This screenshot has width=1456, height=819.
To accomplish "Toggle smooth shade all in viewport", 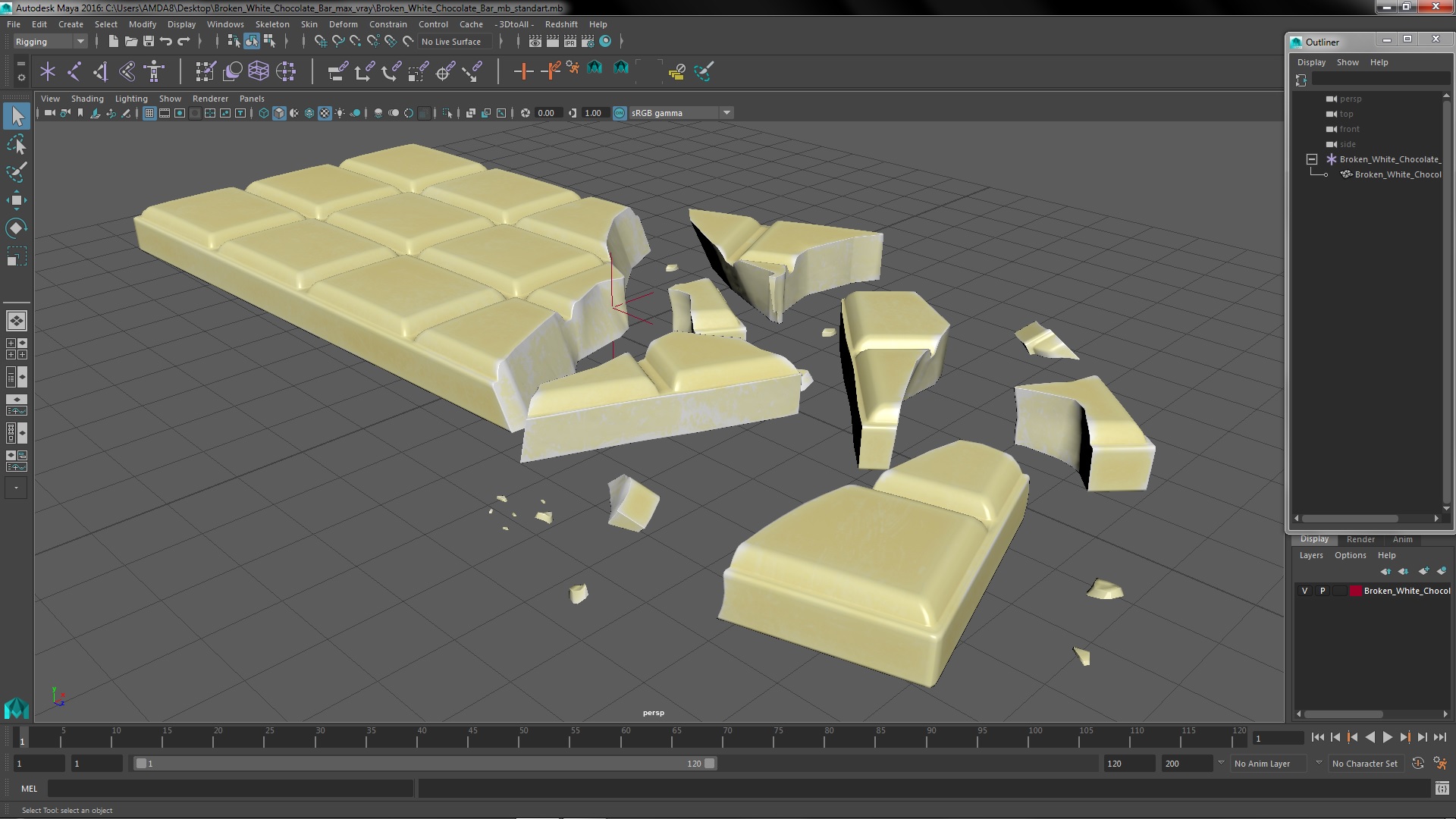I will (x=279, y=113).
